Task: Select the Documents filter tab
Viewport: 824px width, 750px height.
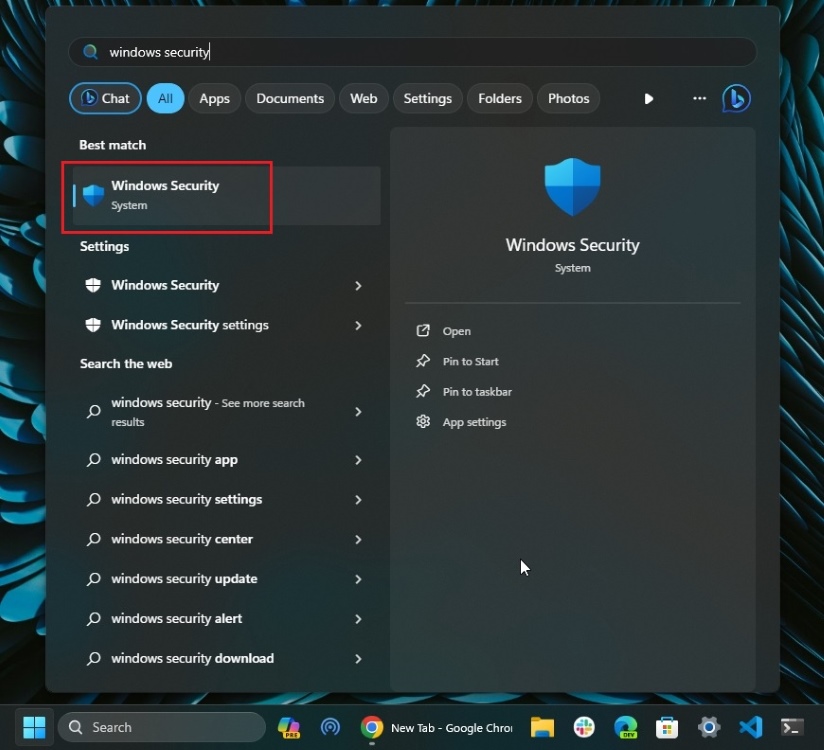Action: (290, 98)
